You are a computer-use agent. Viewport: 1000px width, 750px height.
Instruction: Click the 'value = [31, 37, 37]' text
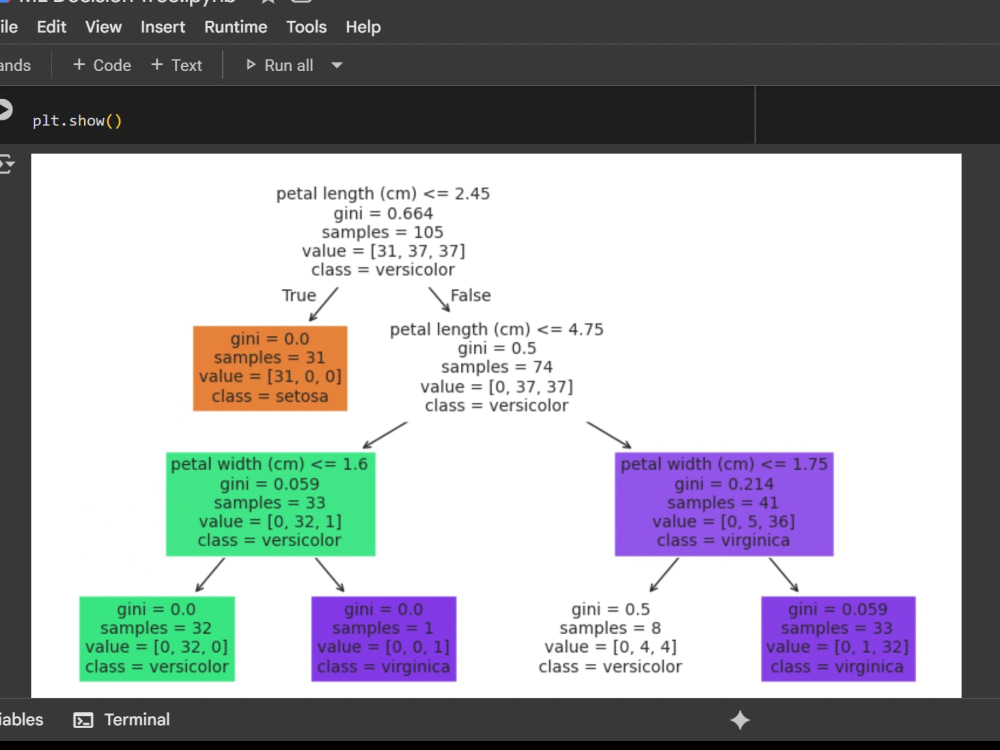(x=383, y=251)
